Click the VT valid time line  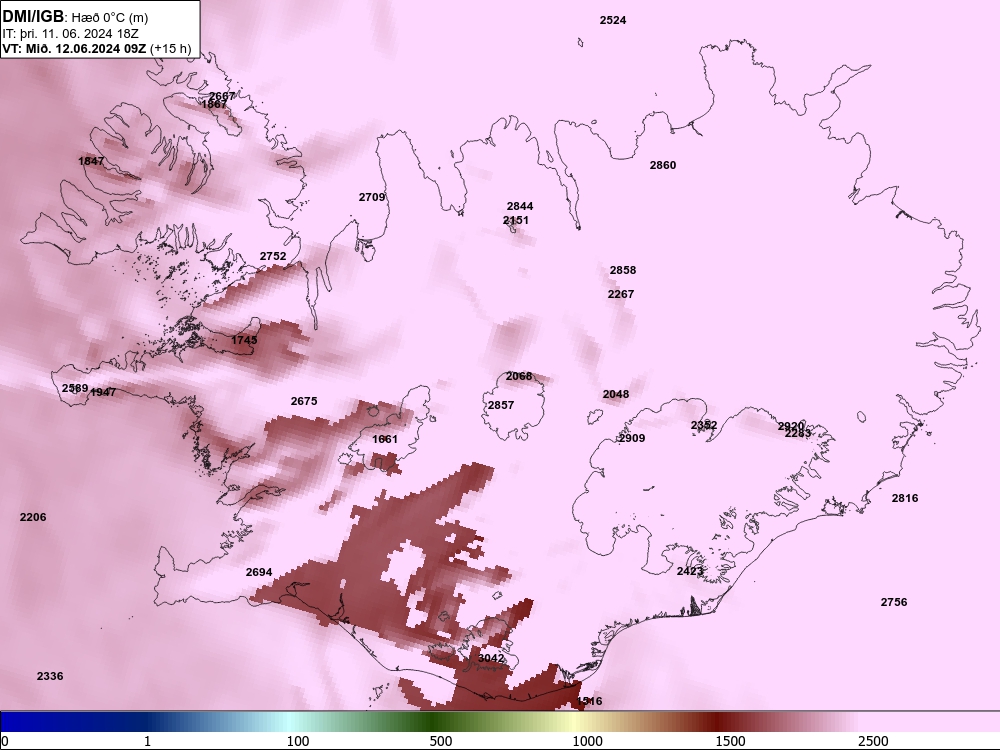click(x=96, y=48)
